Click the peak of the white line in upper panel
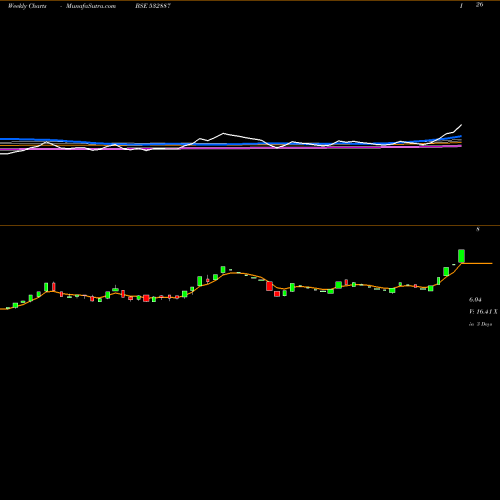This screenshot has height=500, width=500. (x=461, y=125)
